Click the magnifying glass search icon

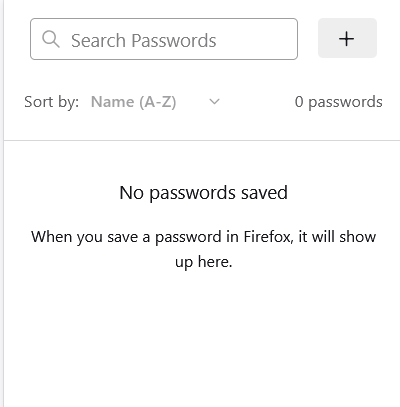click(51, 39)
